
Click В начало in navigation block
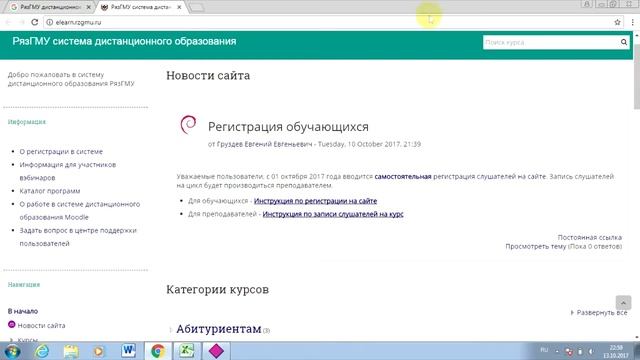[23, 311]
